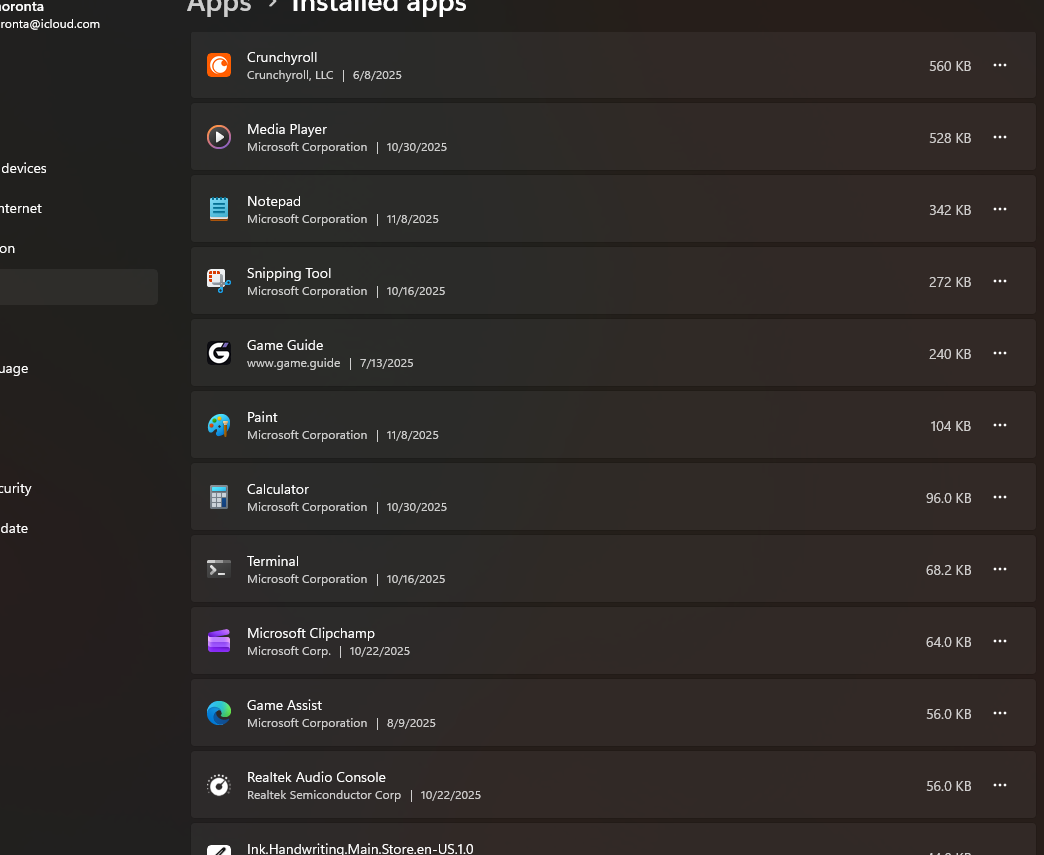Click the Crunchyroll app icon
Screen dimensions: 1044x855
219,65
